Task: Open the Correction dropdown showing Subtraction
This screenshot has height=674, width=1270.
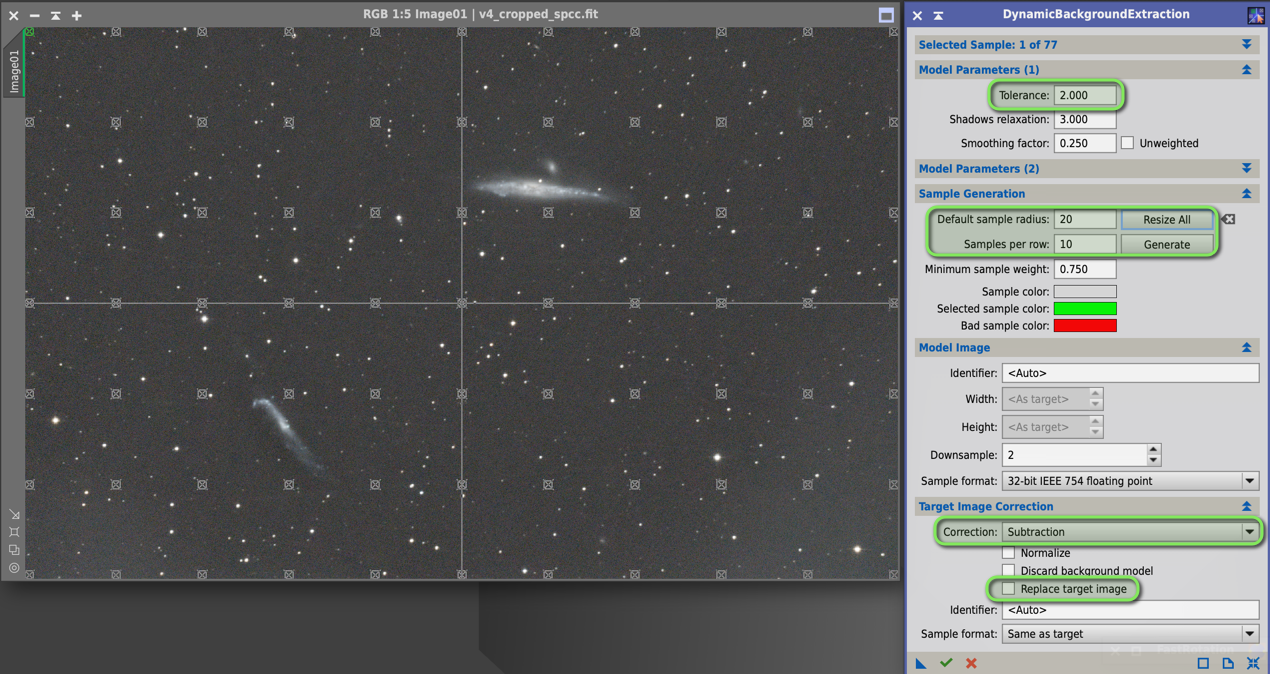Action: coord(1130,532)
